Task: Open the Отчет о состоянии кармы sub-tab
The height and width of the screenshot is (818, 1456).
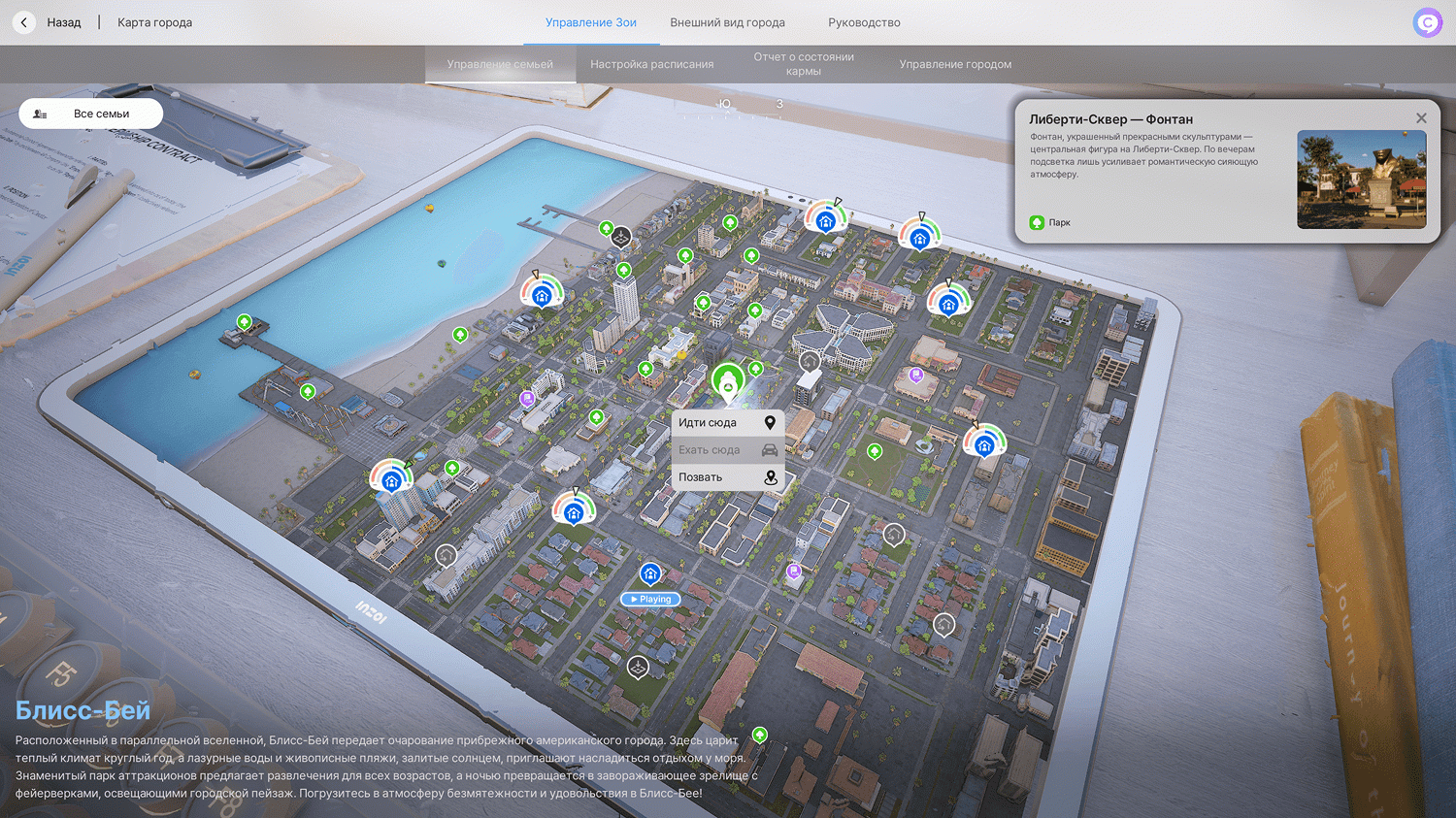Action: [804, 64]
